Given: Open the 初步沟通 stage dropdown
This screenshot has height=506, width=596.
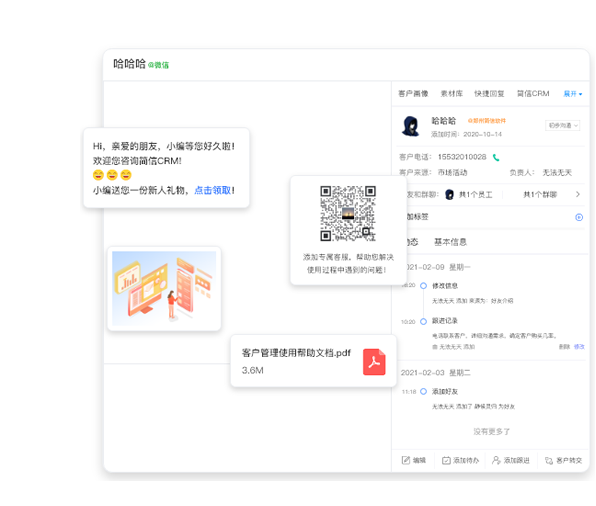Looking at the screenshot, I should pos(563,125).
